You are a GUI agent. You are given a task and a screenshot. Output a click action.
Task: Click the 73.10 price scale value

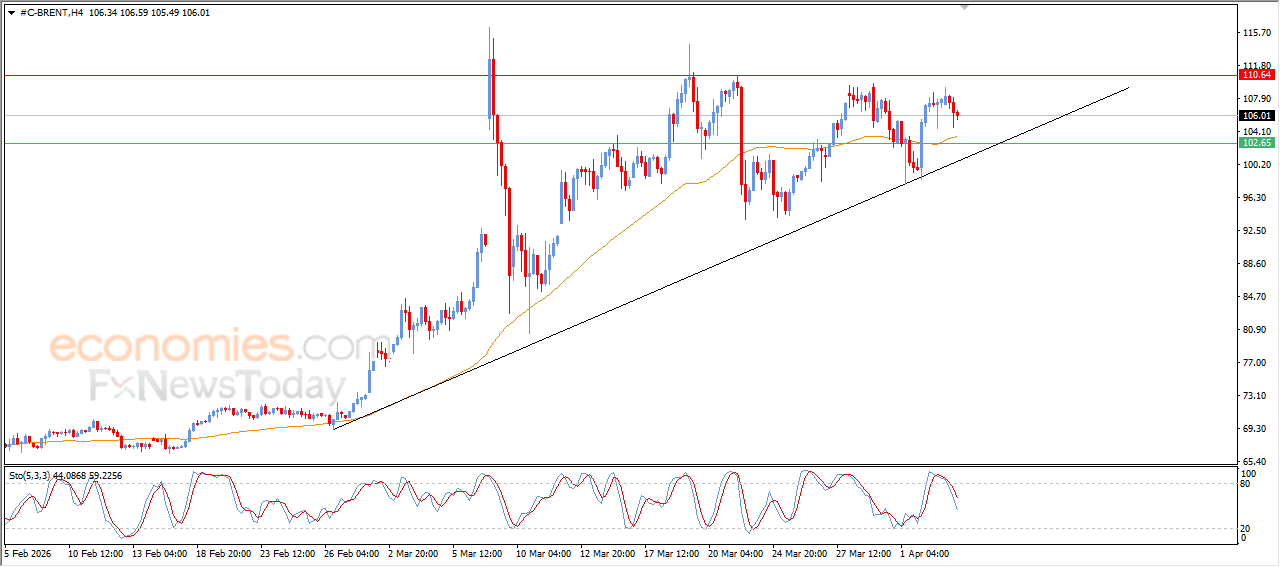coord(1254,396)
